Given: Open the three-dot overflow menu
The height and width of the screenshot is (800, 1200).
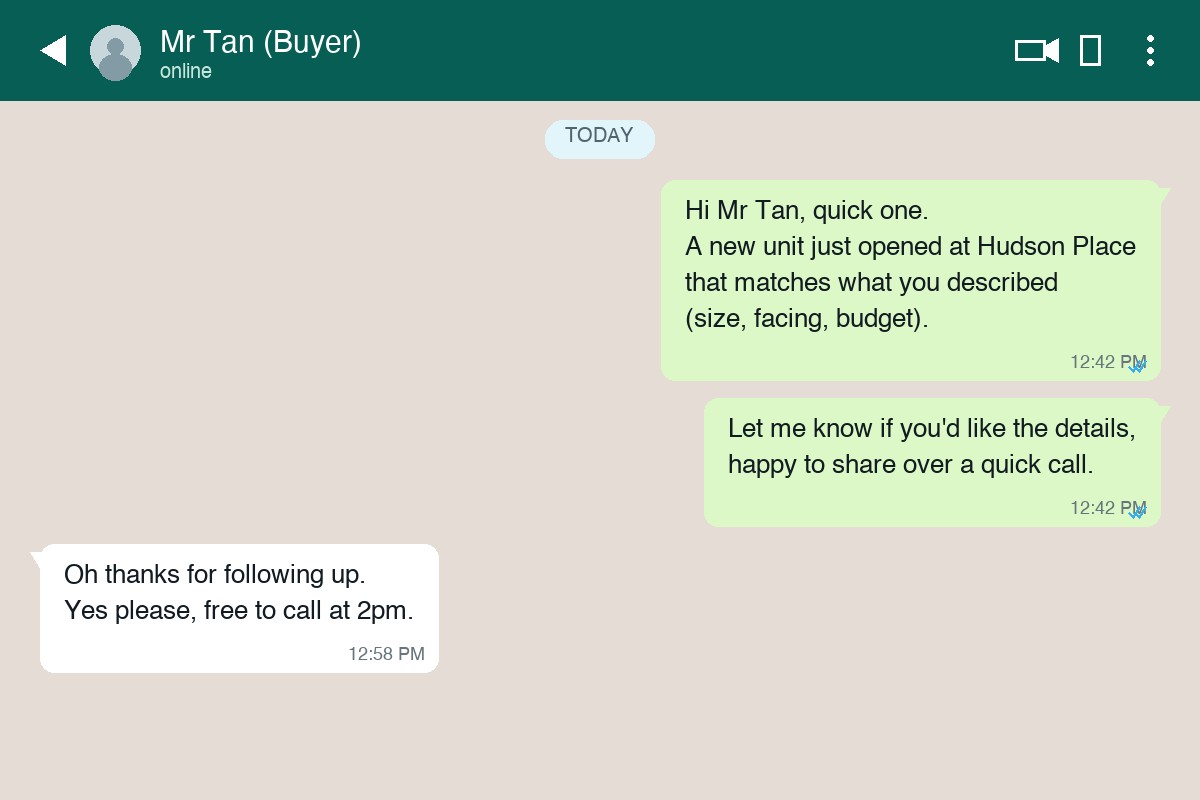Looking at the screenshot, I should (1150, 50).
